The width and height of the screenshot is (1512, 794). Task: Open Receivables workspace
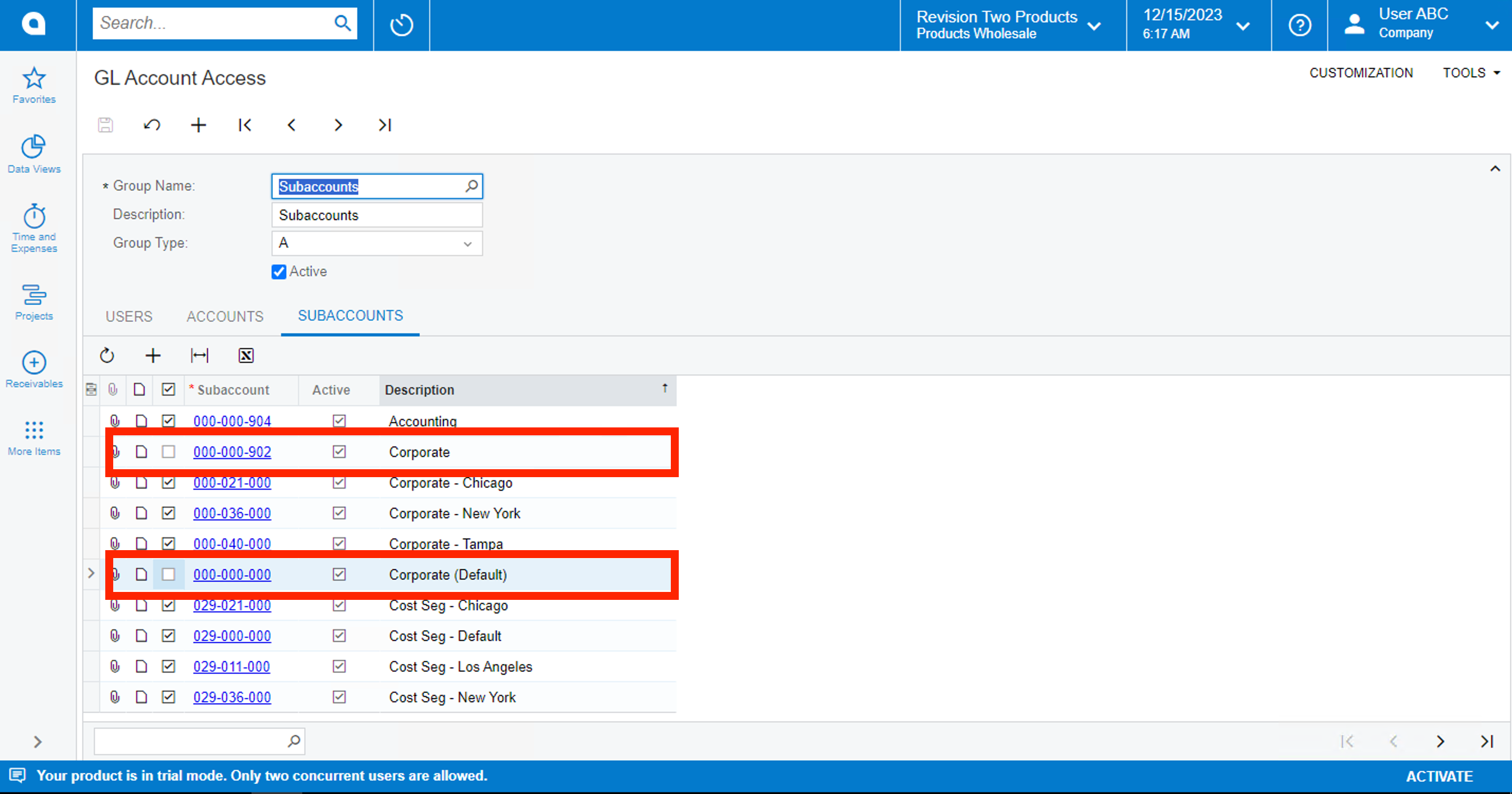click(x=34, y=370)
